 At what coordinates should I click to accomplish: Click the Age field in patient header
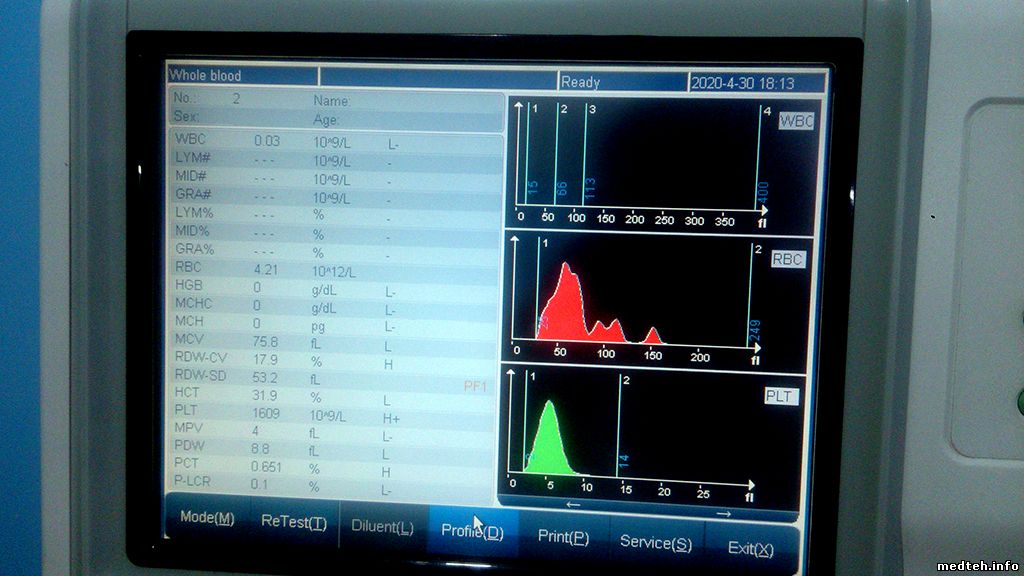pos(400,119)
